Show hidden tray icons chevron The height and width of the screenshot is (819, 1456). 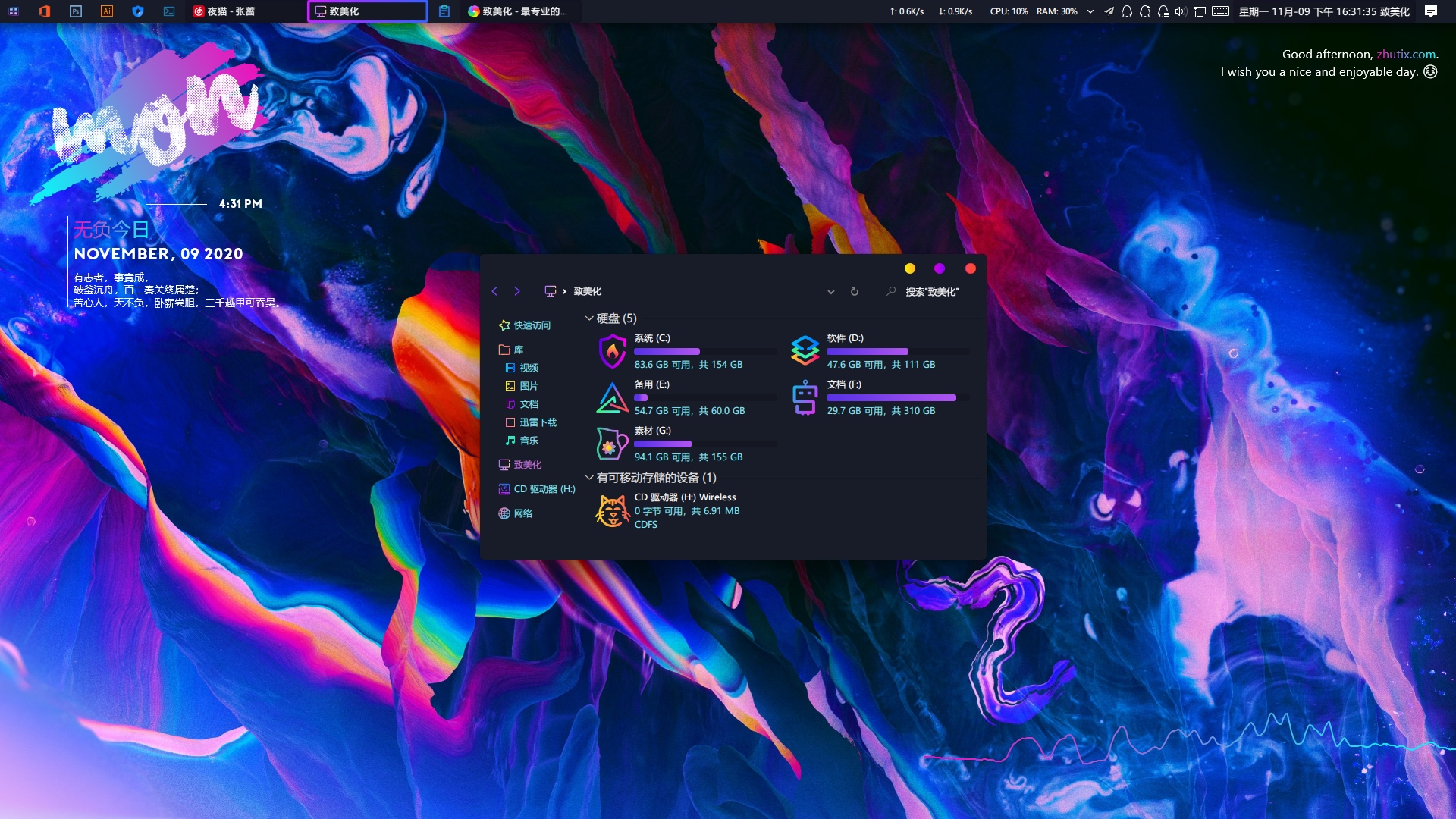(x=1090, y=11)
